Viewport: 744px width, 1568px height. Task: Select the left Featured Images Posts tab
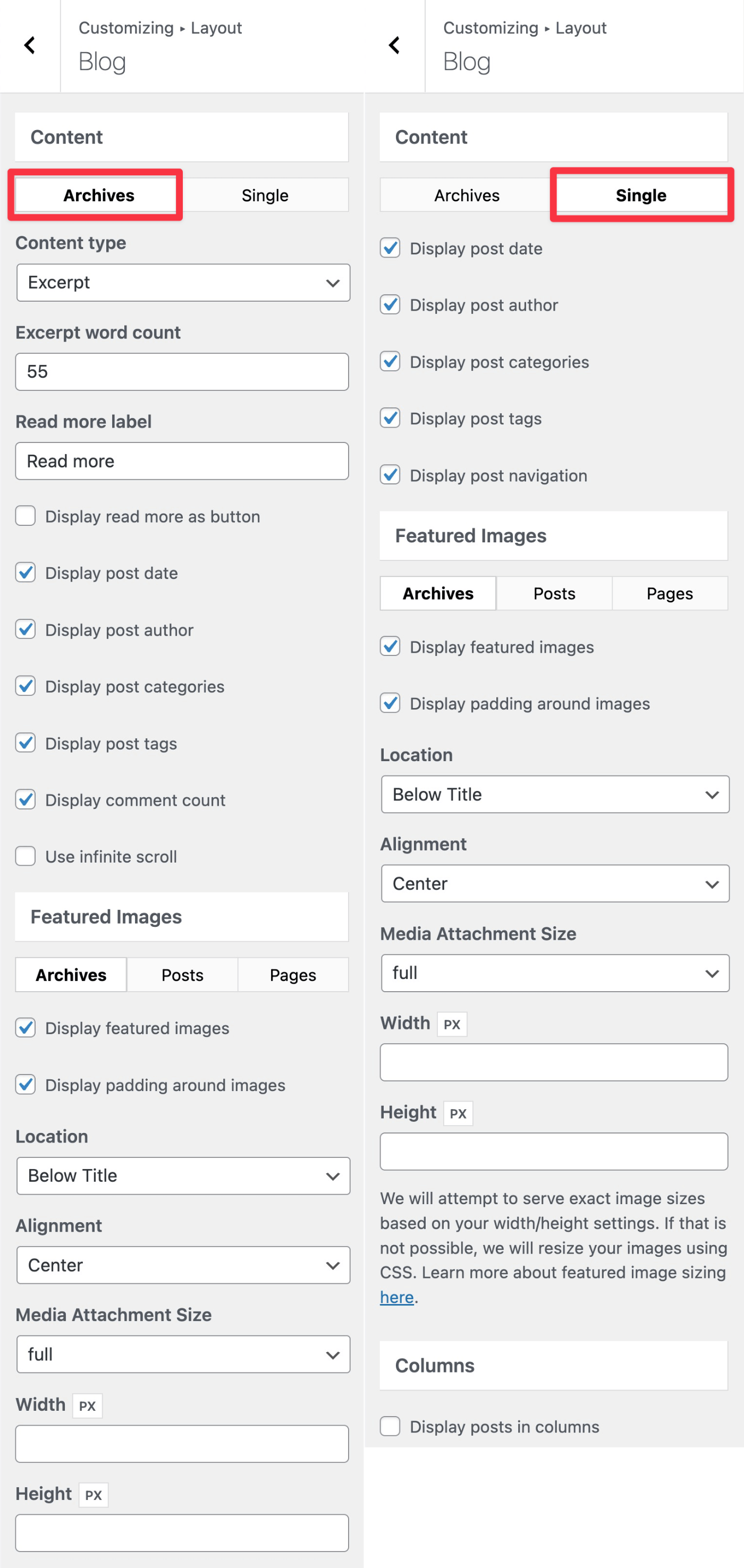pos(182,975)
